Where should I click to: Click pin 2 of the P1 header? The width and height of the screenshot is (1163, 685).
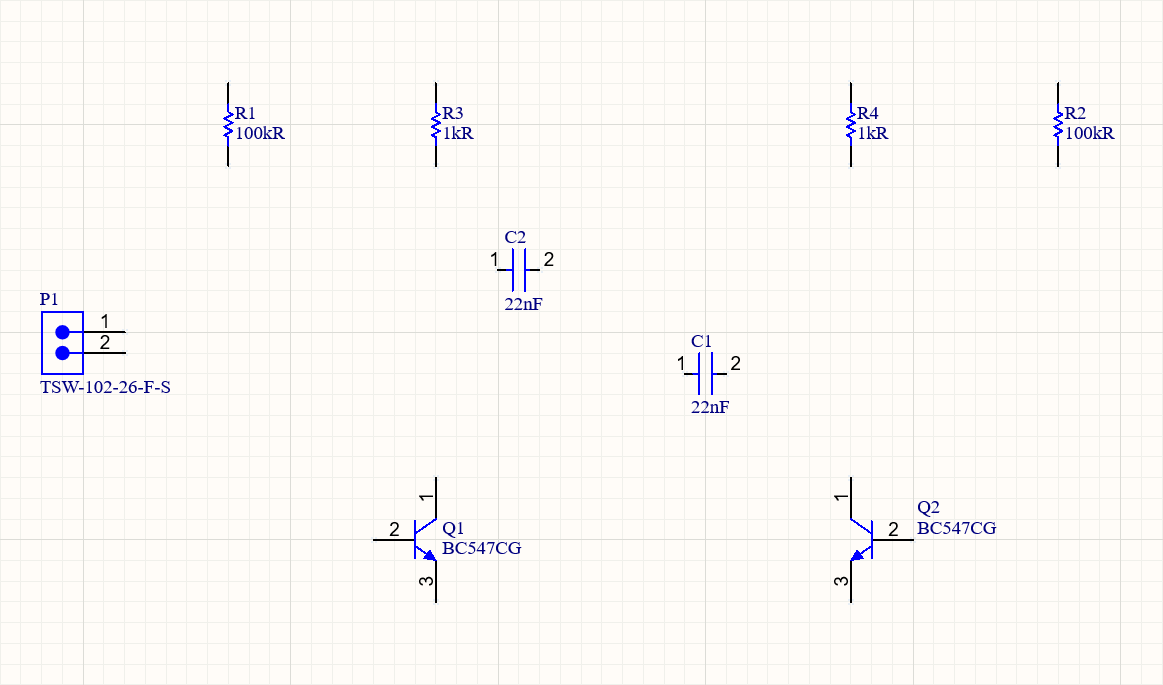click(x=110, y=352)
